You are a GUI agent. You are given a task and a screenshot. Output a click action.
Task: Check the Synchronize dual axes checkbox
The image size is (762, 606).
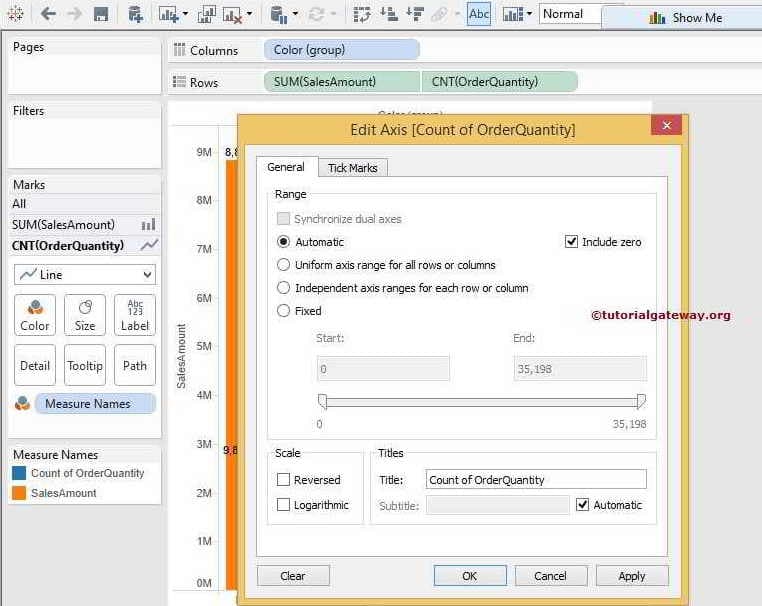tap(283, 219)
